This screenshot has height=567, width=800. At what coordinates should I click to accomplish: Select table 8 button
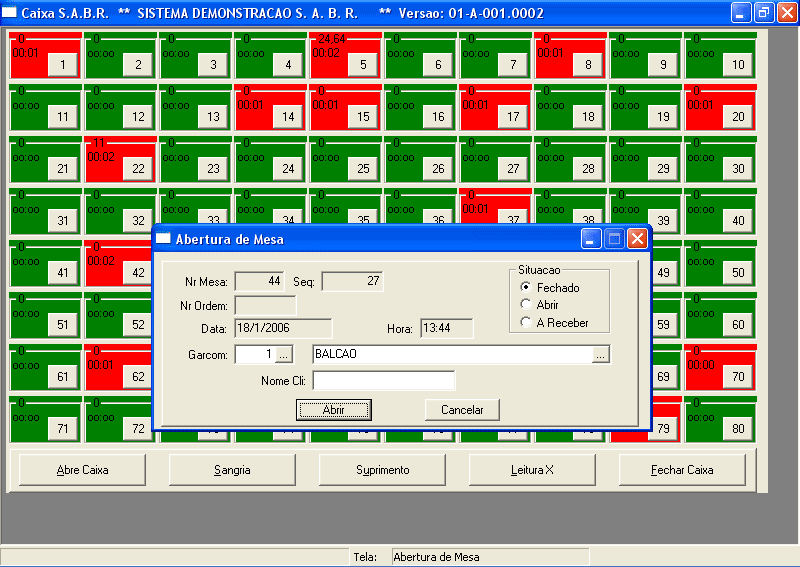click(x=588, y=65)
